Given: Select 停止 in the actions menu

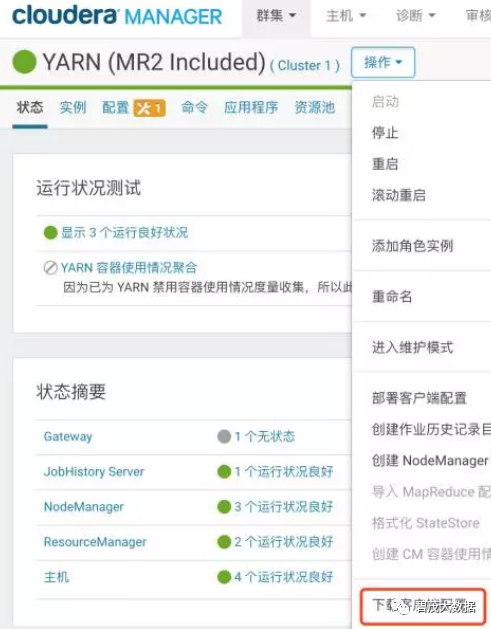Looking at the screenshot, I should click(385, 132).
